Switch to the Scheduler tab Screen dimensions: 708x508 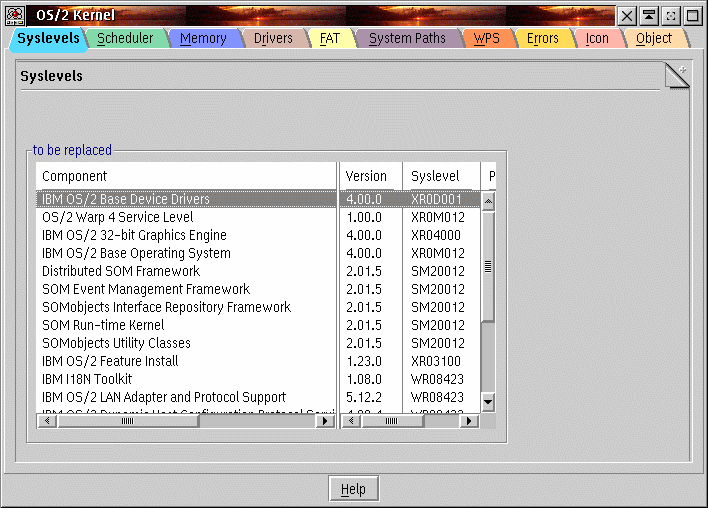pos(125,39)
